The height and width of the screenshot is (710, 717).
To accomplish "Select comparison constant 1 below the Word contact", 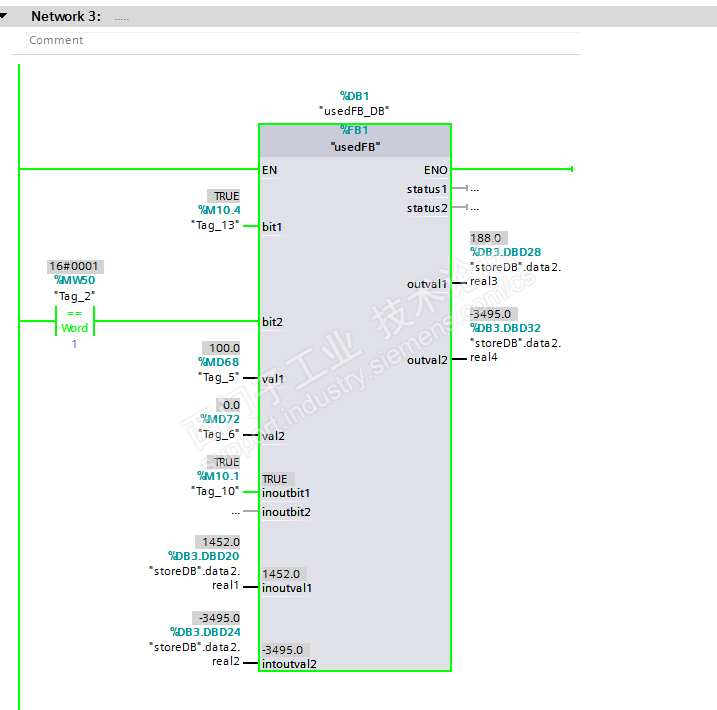I will click(x=74, y=344).
